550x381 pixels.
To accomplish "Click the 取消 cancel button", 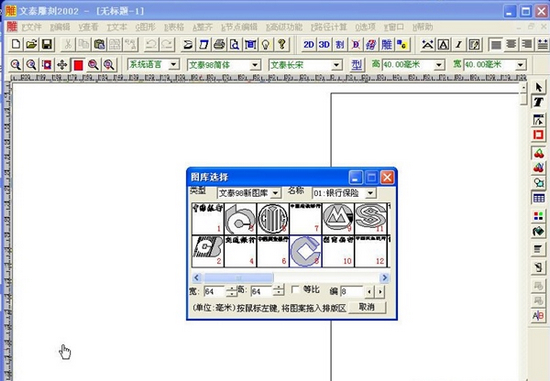I will [x=367, y=307].
